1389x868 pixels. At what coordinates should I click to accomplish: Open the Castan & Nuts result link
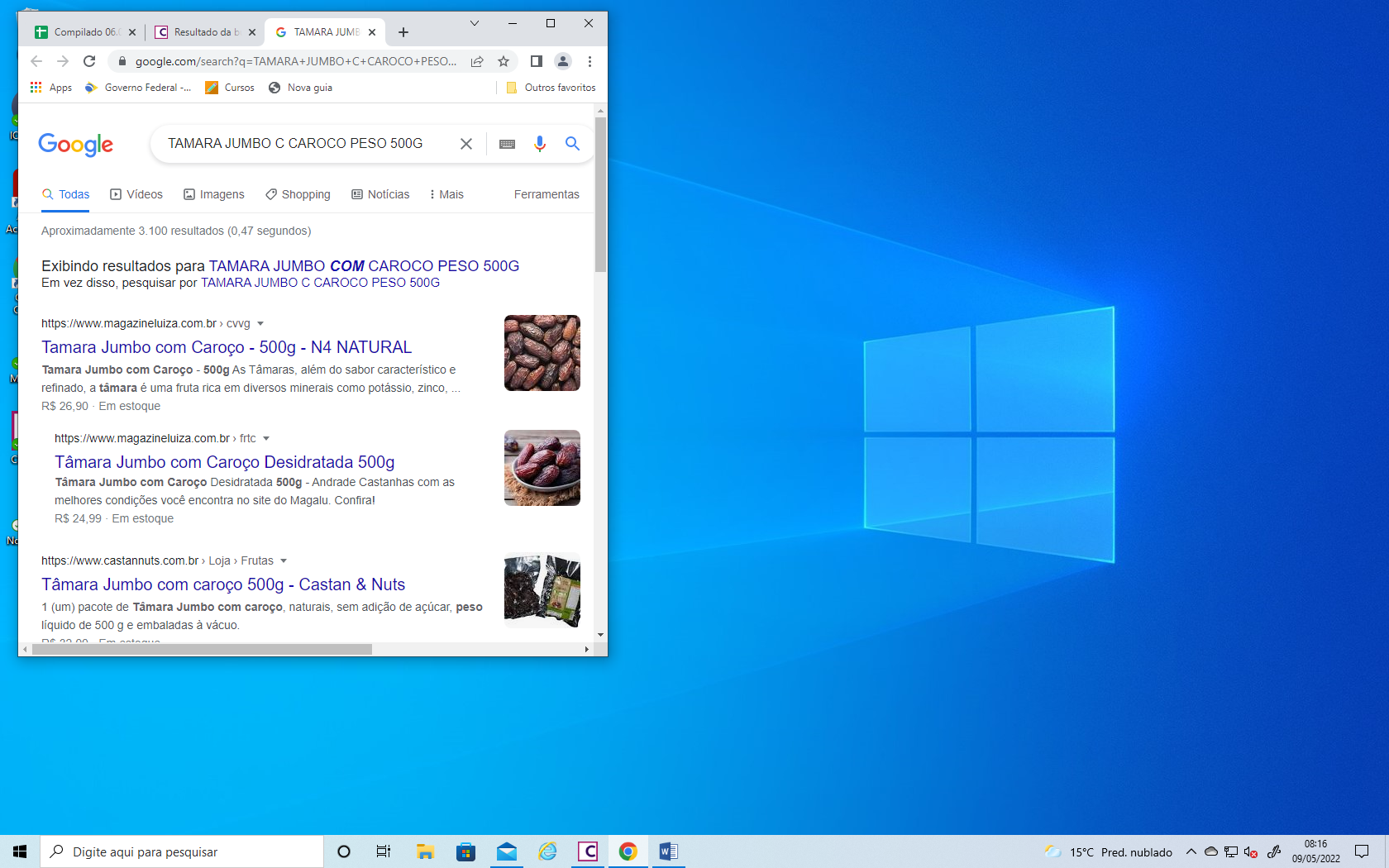tap(223, 584)
